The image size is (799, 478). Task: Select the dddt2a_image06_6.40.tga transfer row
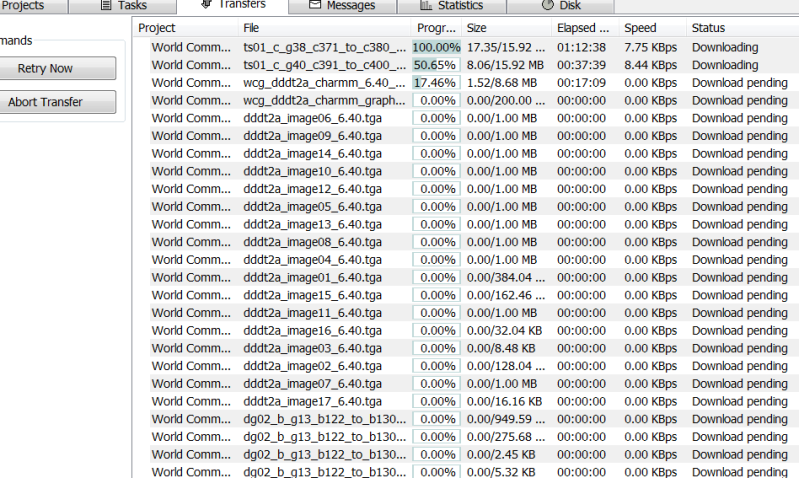pos(312,118)
